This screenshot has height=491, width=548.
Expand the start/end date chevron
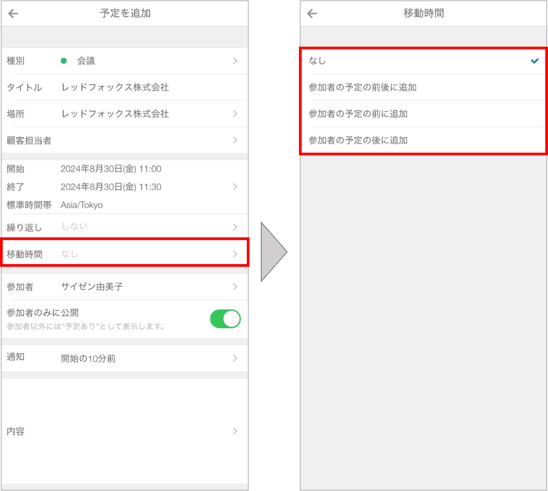(235, 187)
